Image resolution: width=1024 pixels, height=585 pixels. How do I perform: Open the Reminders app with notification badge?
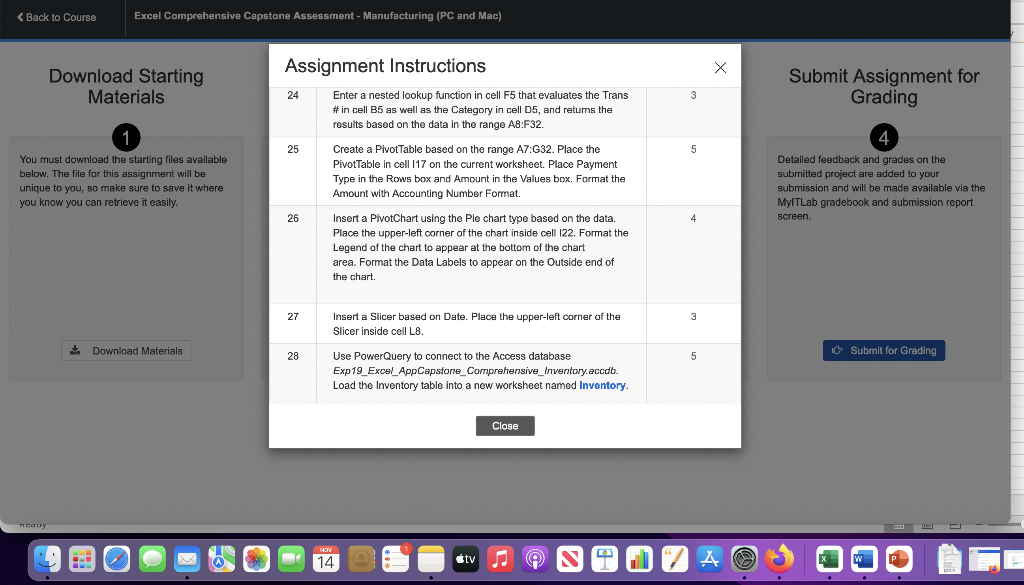pyautogui.click(x=396, y=559)
